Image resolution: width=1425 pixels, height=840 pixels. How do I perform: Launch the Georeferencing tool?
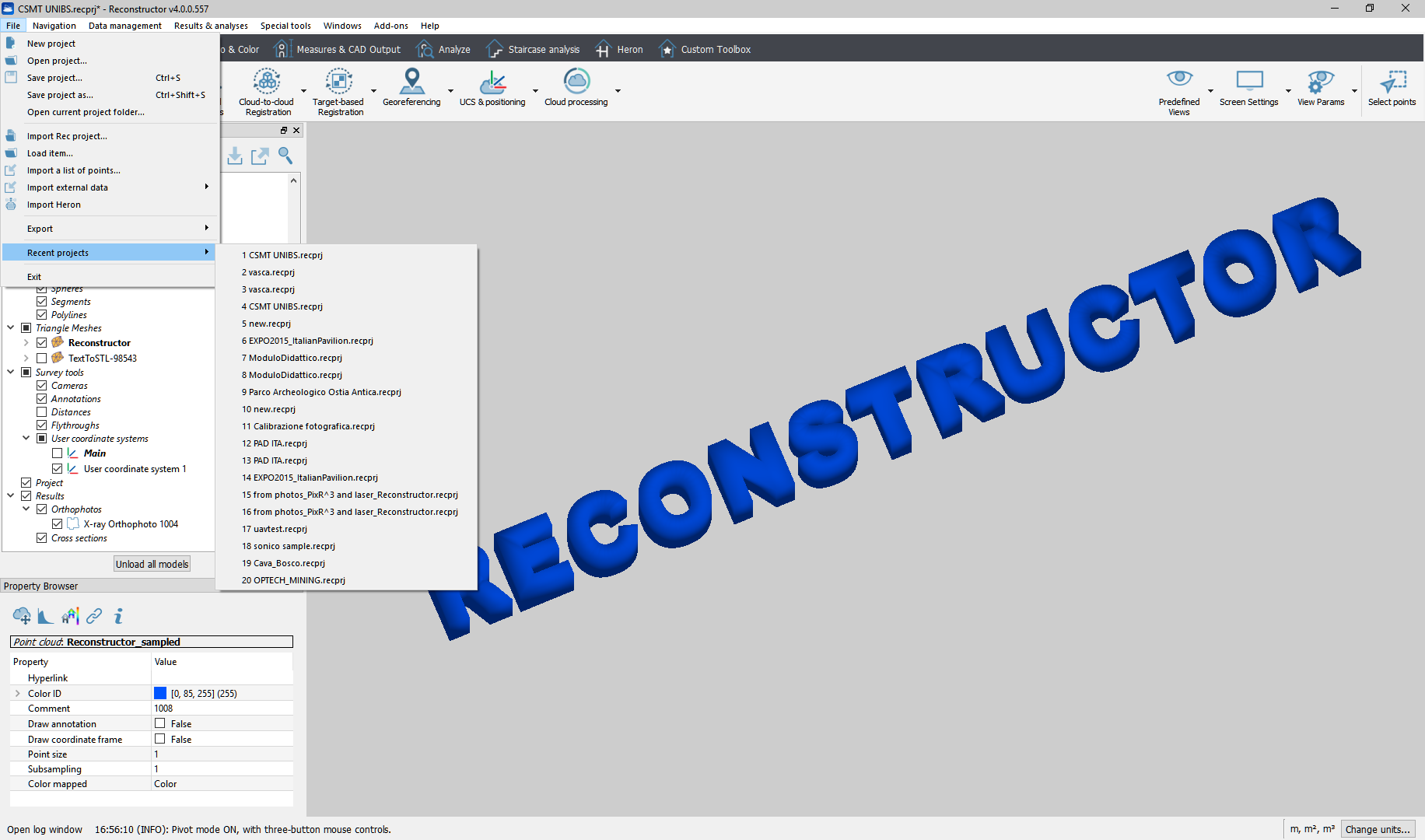[411, 87]
